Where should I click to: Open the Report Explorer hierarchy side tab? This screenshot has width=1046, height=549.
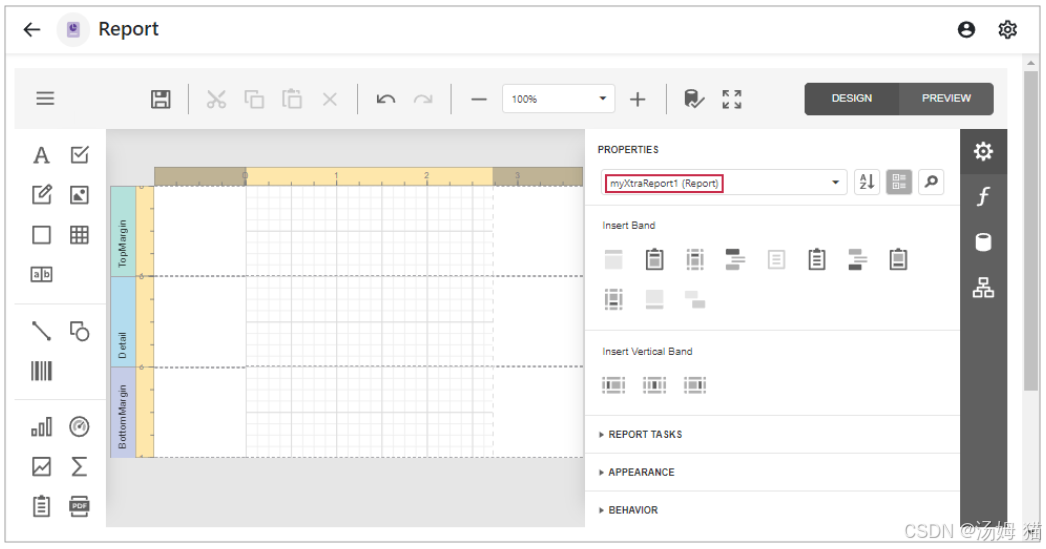(x=983, y=288)
